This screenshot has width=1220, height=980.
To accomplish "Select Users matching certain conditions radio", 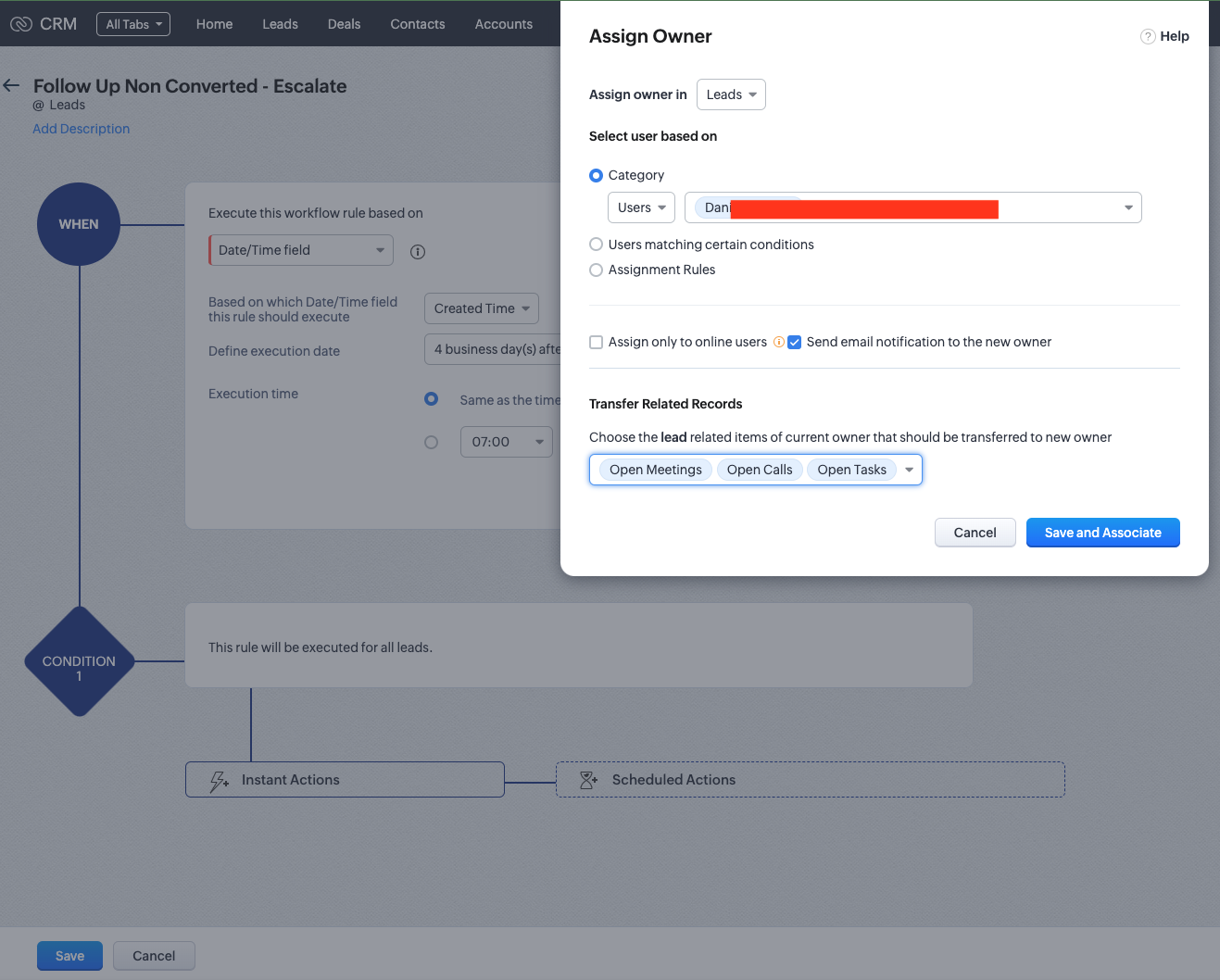I will (x=597, y=245).
